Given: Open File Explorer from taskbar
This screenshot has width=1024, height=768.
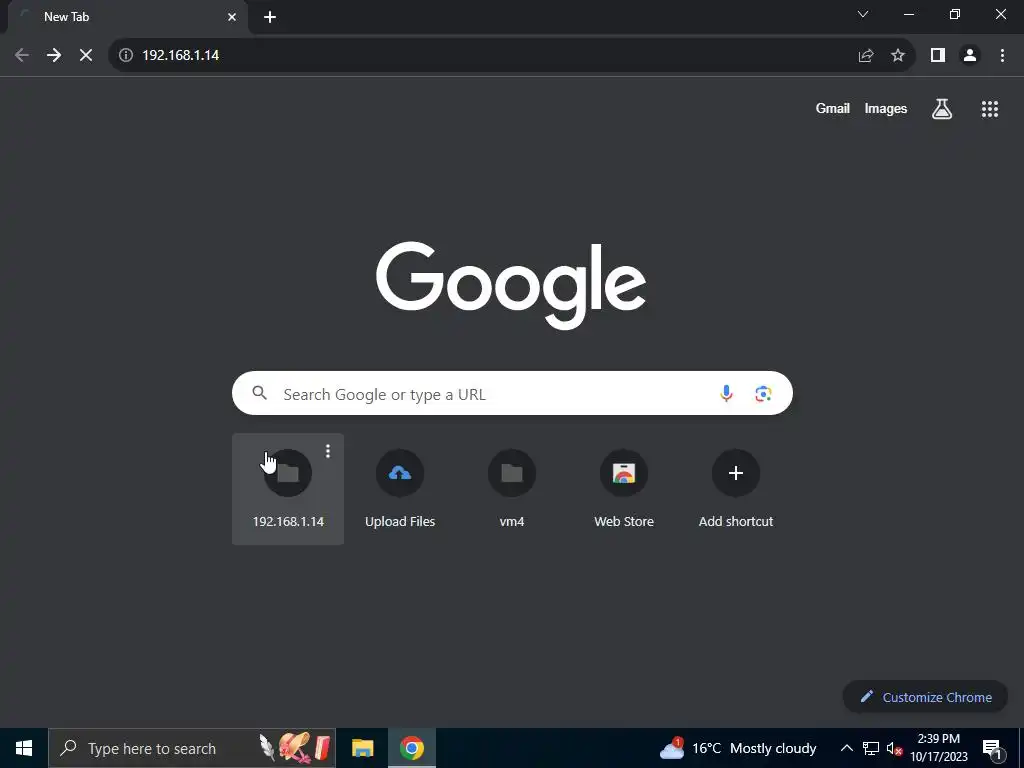Looking at the screenshot, I should (x=362, y=748).
